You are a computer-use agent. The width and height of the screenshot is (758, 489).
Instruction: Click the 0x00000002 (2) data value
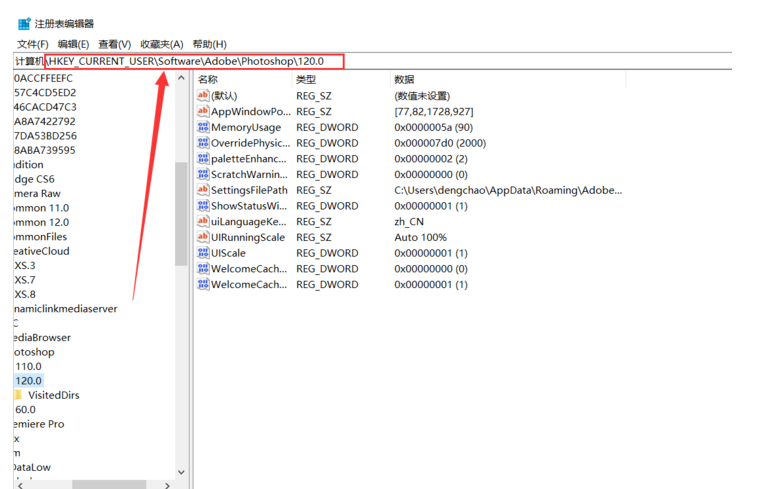431,159
